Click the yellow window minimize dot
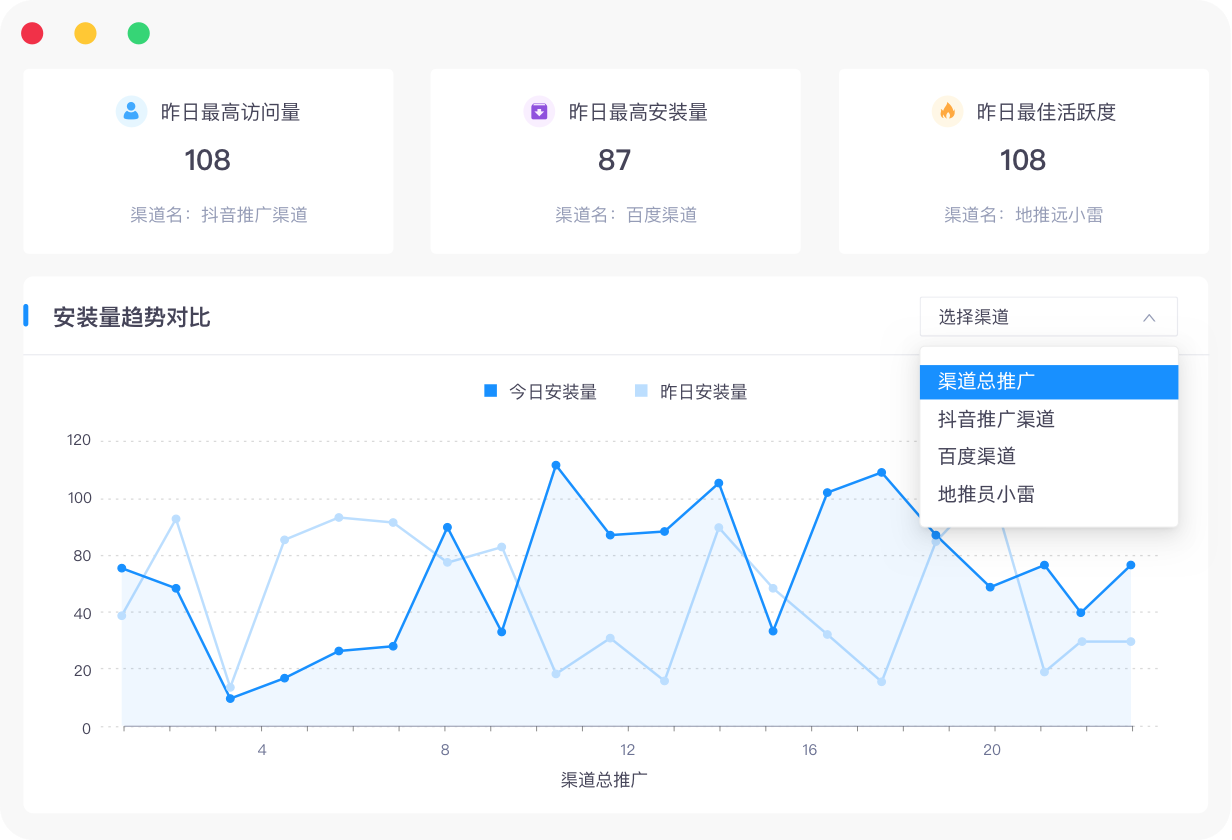Image resolution: width=1232 pixels, height=840 pixels. [x=86, y=33]
